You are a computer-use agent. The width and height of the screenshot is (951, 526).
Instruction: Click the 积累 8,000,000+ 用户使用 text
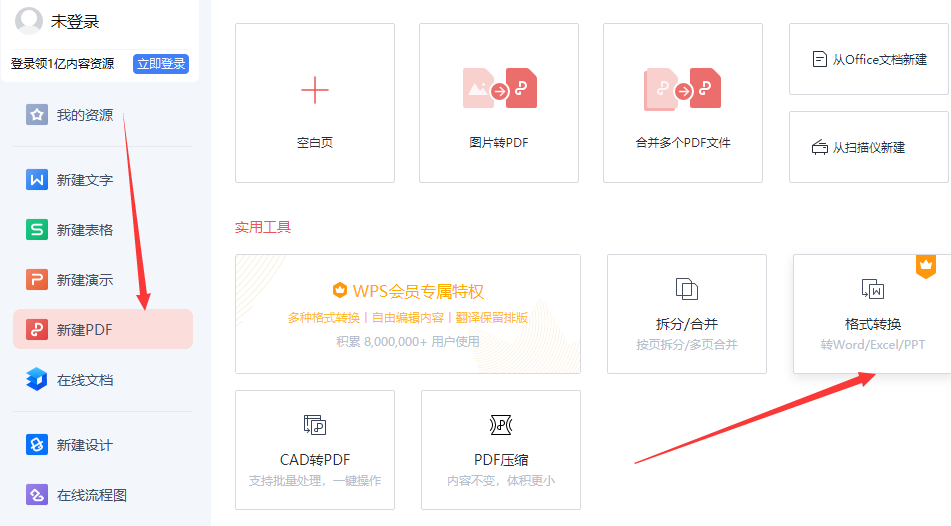(x=408, y=342)
